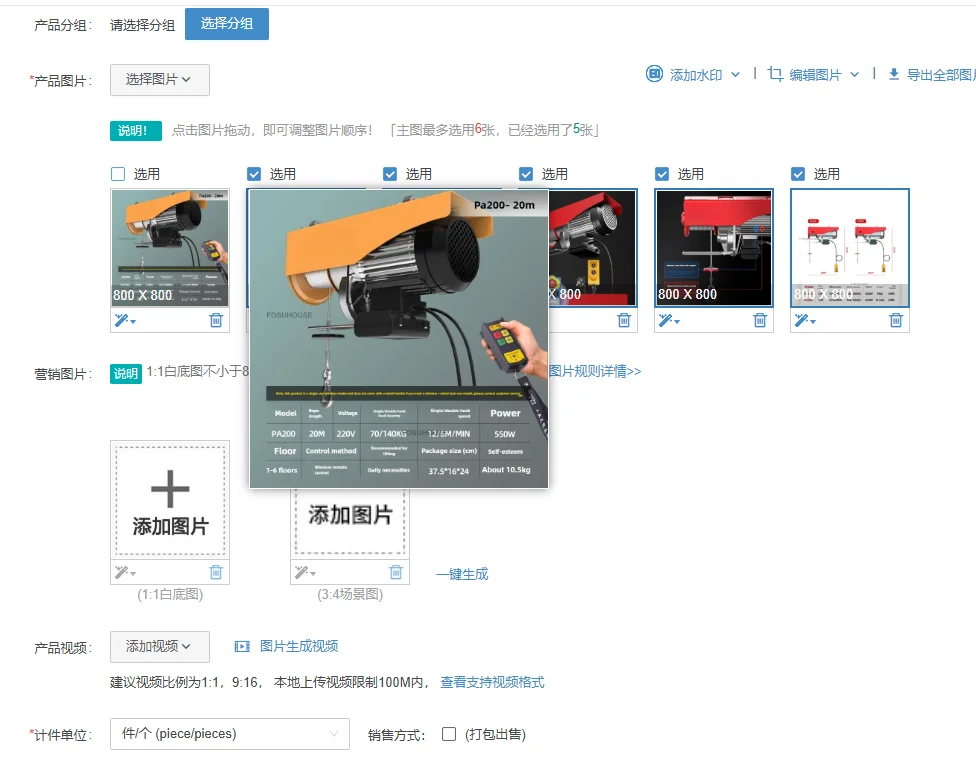Click the 说明 badge beside 营销图片

[x=126, y=373]
